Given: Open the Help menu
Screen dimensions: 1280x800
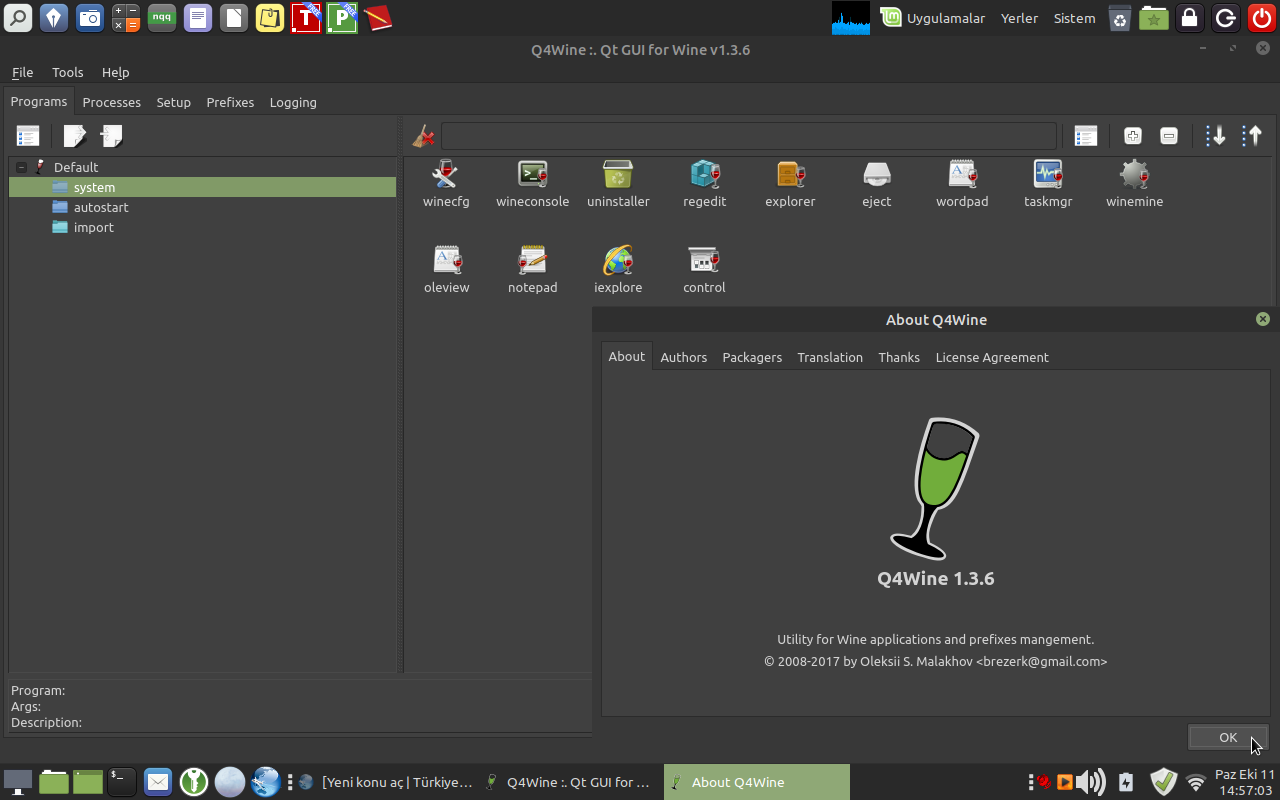Looking at the screenshot, I should click(116, 72).
